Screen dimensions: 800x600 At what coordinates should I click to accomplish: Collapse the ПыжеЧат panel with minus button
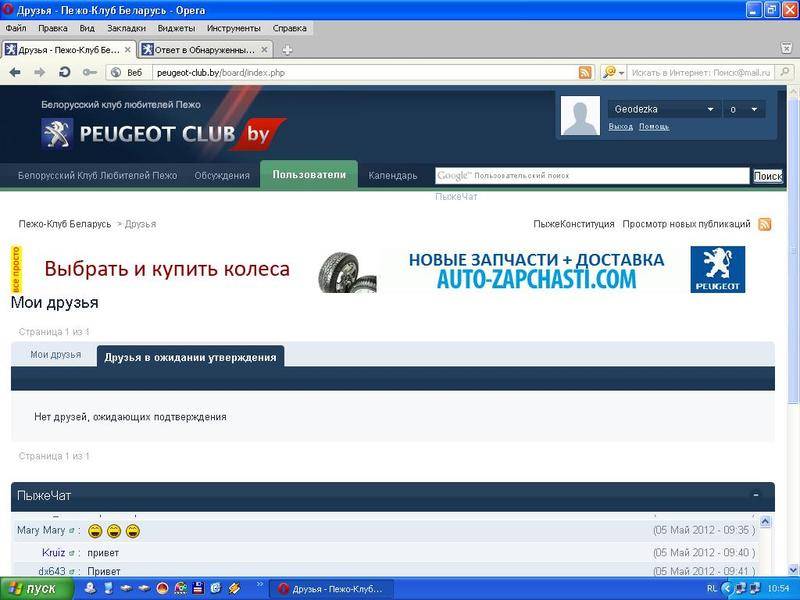pos(756,495)
